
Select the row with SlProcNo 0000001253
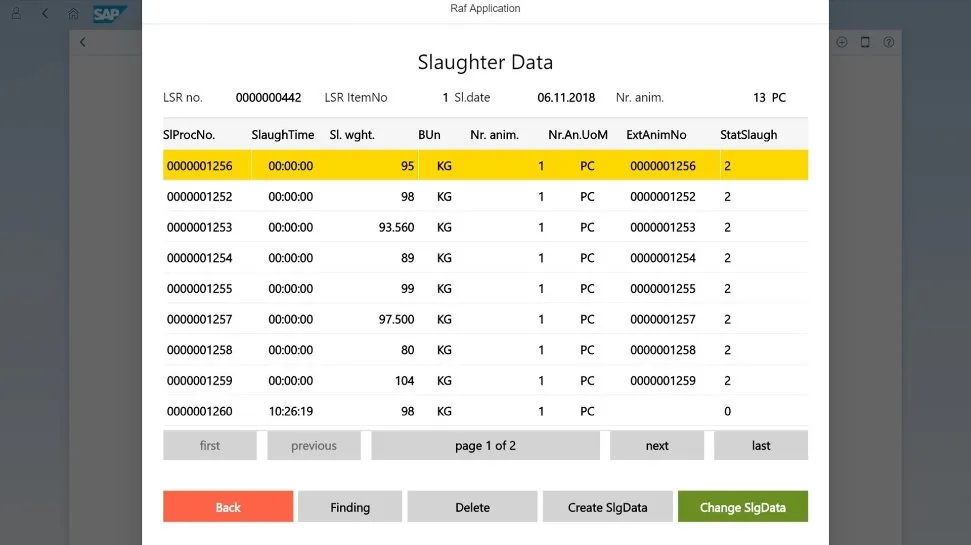pos(485,227)
